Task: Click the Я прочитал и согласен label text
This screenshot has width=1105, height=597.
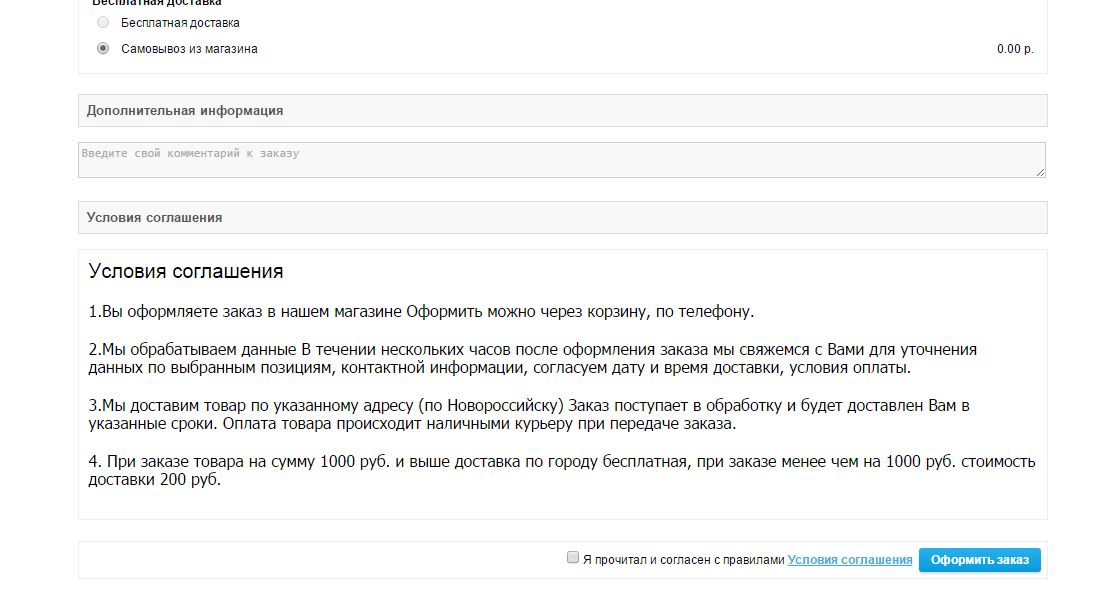Action: click(x=683, y=560)
